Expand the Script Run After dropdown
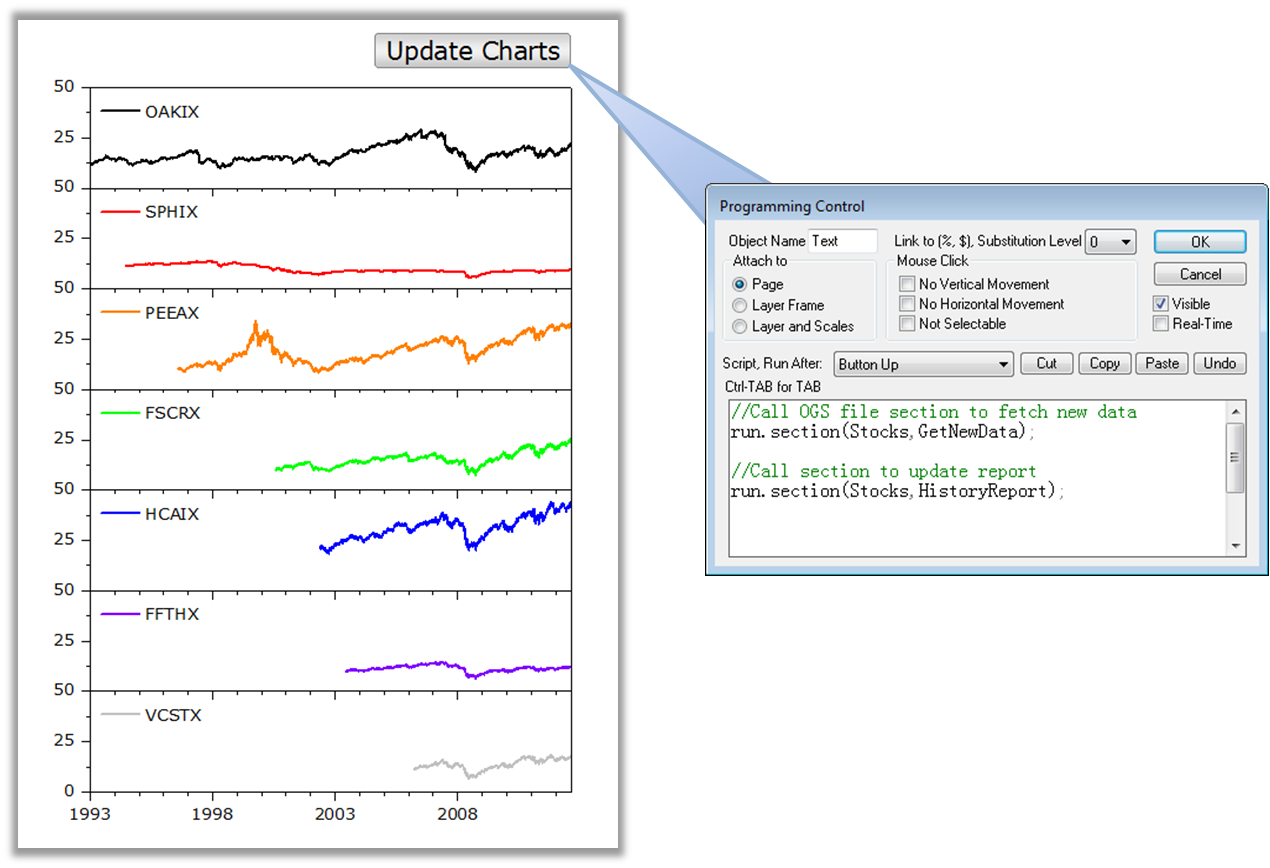Screen dimensions: 1270x868 [923, 365]
